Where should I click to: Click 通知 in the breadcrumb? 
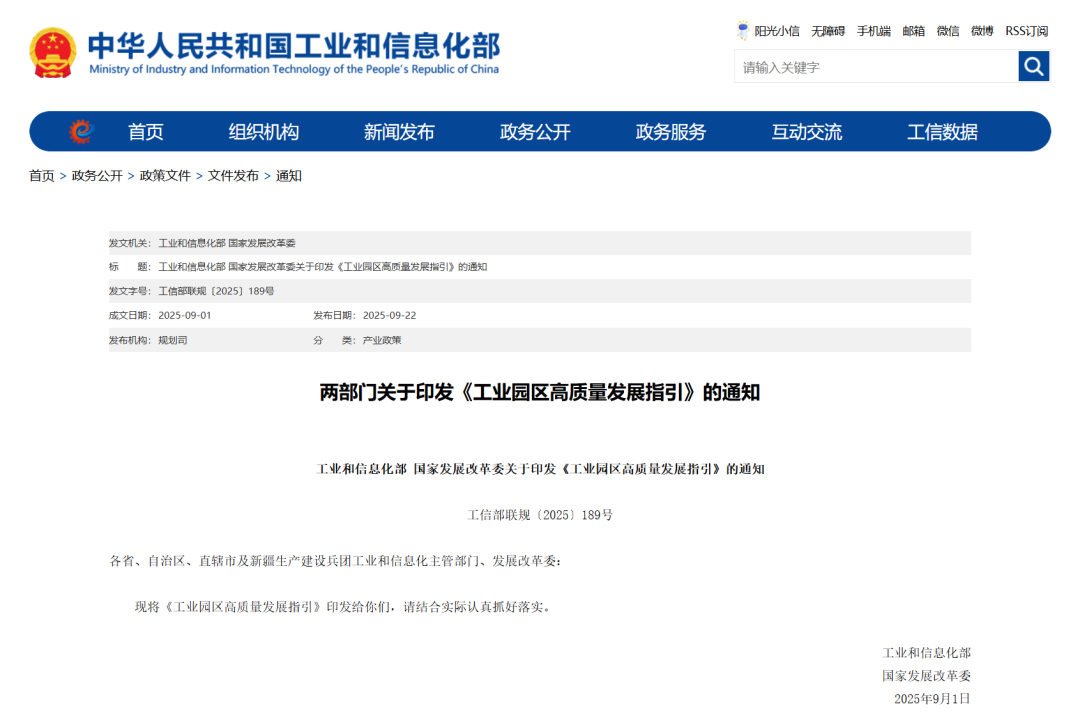click(289, 176)
